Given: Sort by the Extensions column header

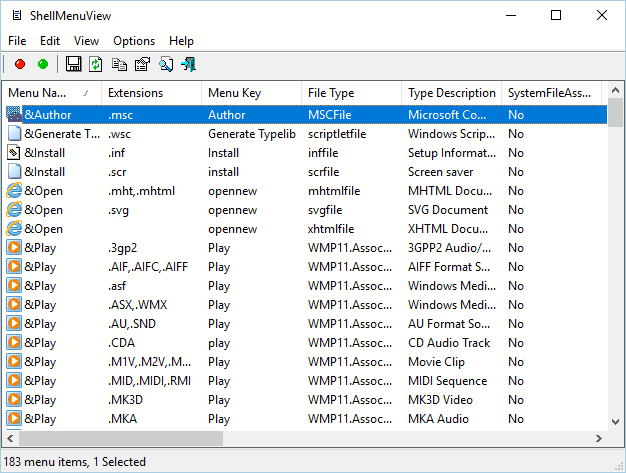Looking at the screenshot, I should click(152, 93).
